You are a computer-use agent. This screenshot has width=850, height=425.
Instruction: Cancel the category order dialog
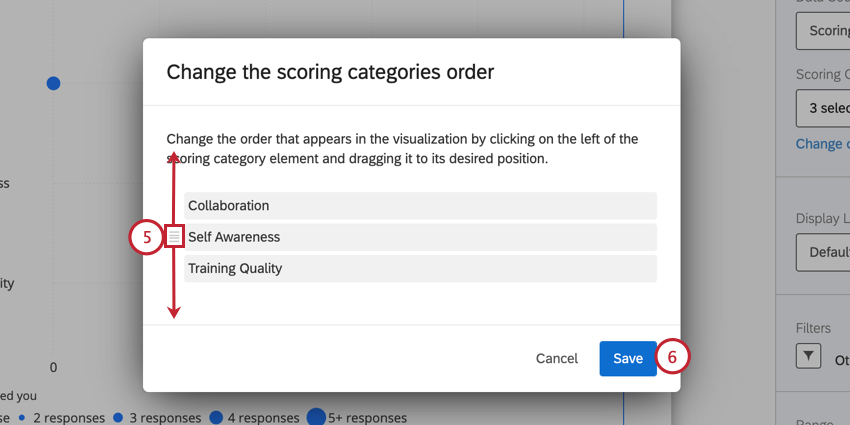tap(557, 358)
